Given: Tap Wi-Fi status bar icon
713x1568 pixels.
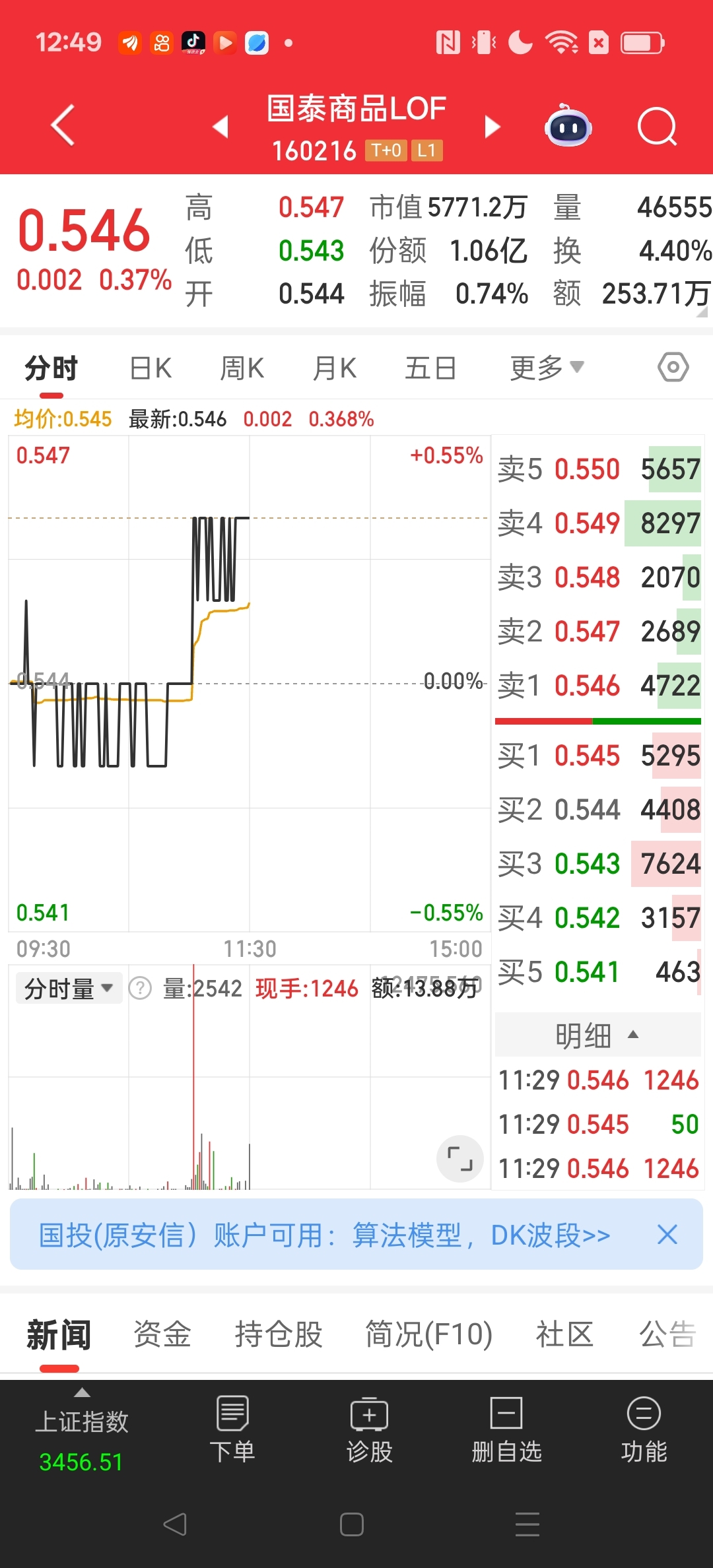Looking at the screenshot, I should click(x=560, y=44).
